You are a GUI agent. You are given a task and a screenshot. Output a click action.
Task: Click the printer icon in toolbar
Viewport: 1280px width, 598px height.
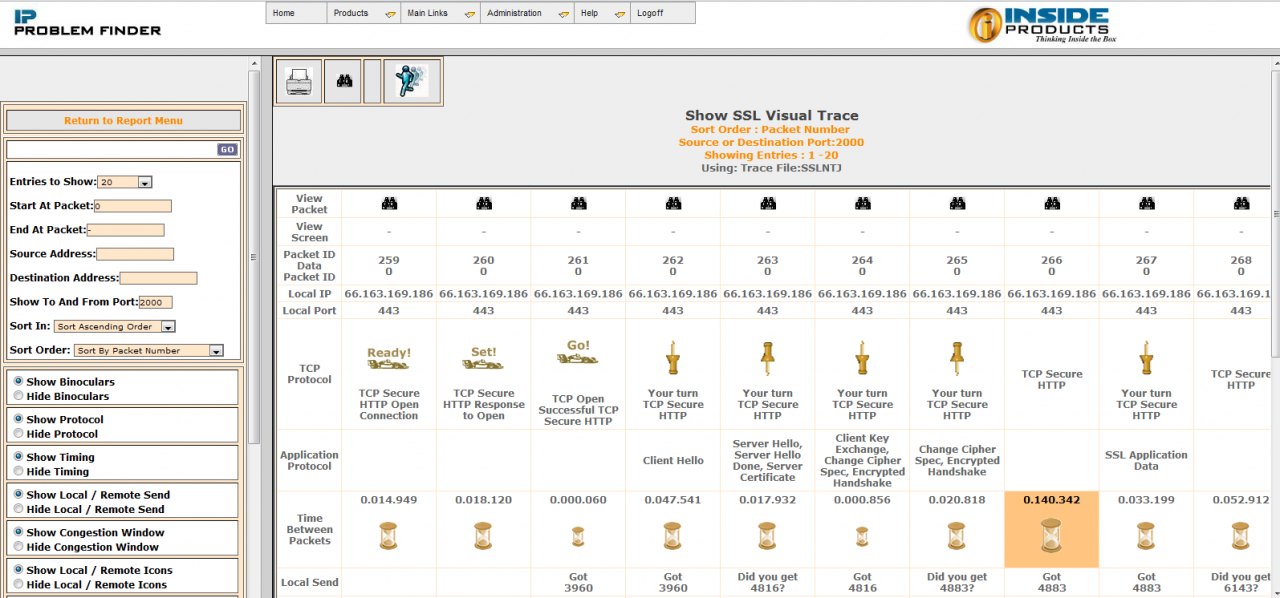click(x=299, y=82)
